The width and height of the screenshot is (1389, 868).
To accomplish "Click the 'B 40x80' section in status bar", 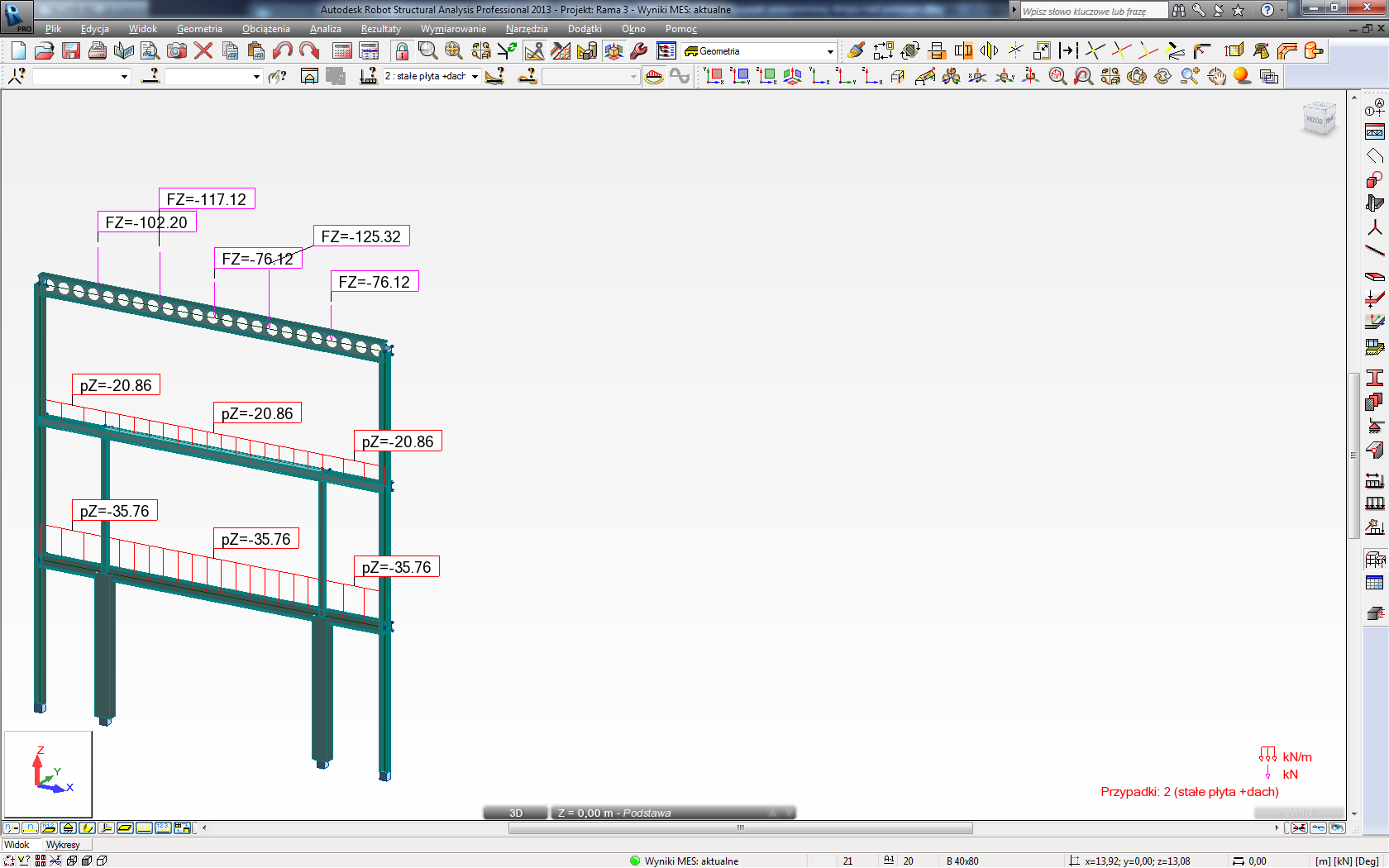I will [x=962, y=861].
